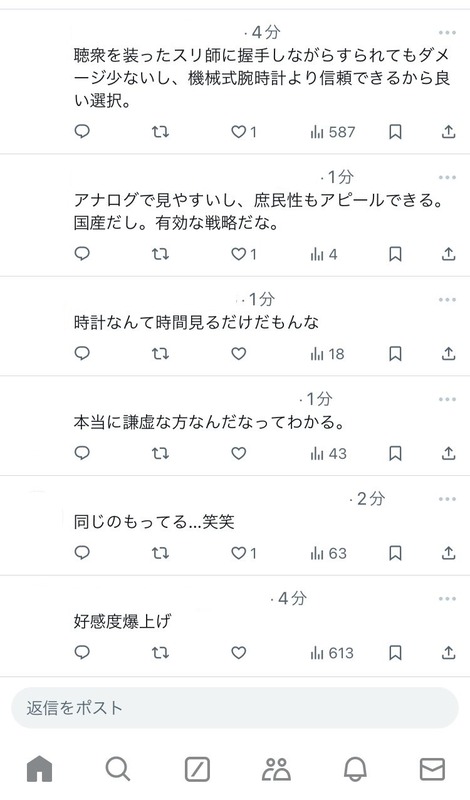Click the 返信をポスト reply field
470x800 pixels.
[235, 708]
